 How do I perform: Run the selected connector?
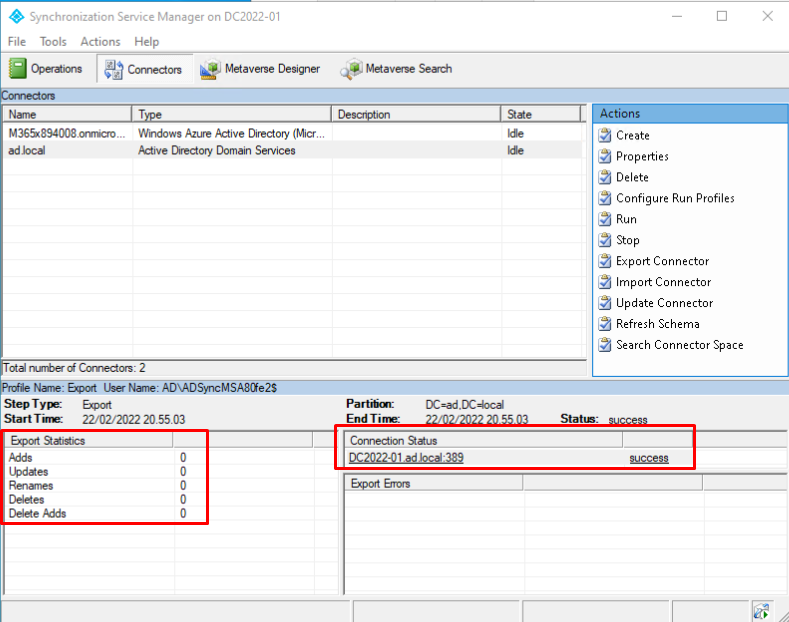(x=626, y=219)
